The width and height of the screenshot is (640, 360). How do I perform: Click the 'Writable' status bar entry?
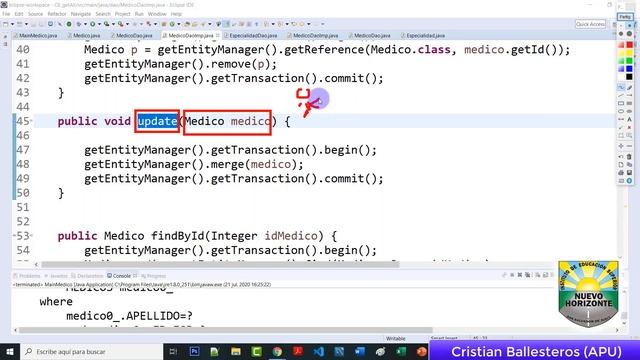tap(396, 338)
